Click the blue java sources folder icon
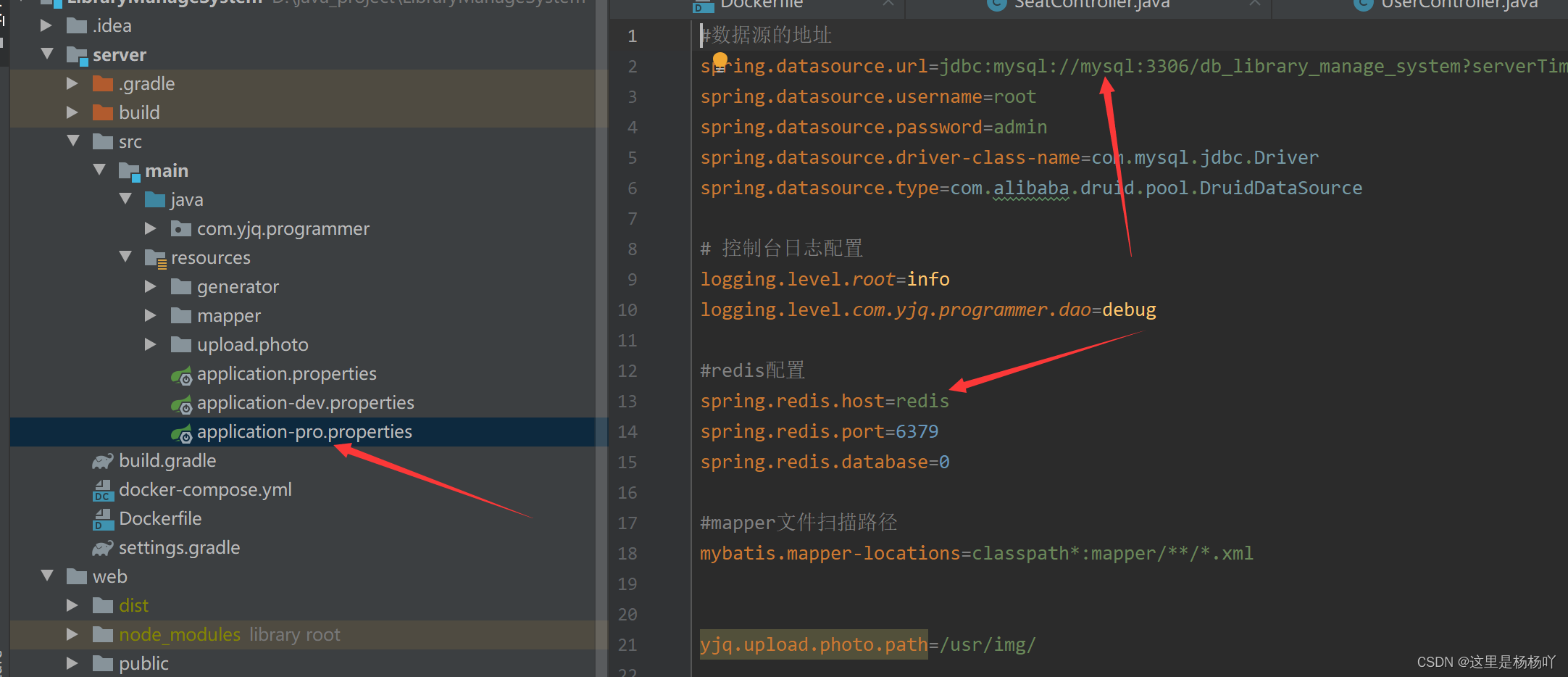 (155, 200)
